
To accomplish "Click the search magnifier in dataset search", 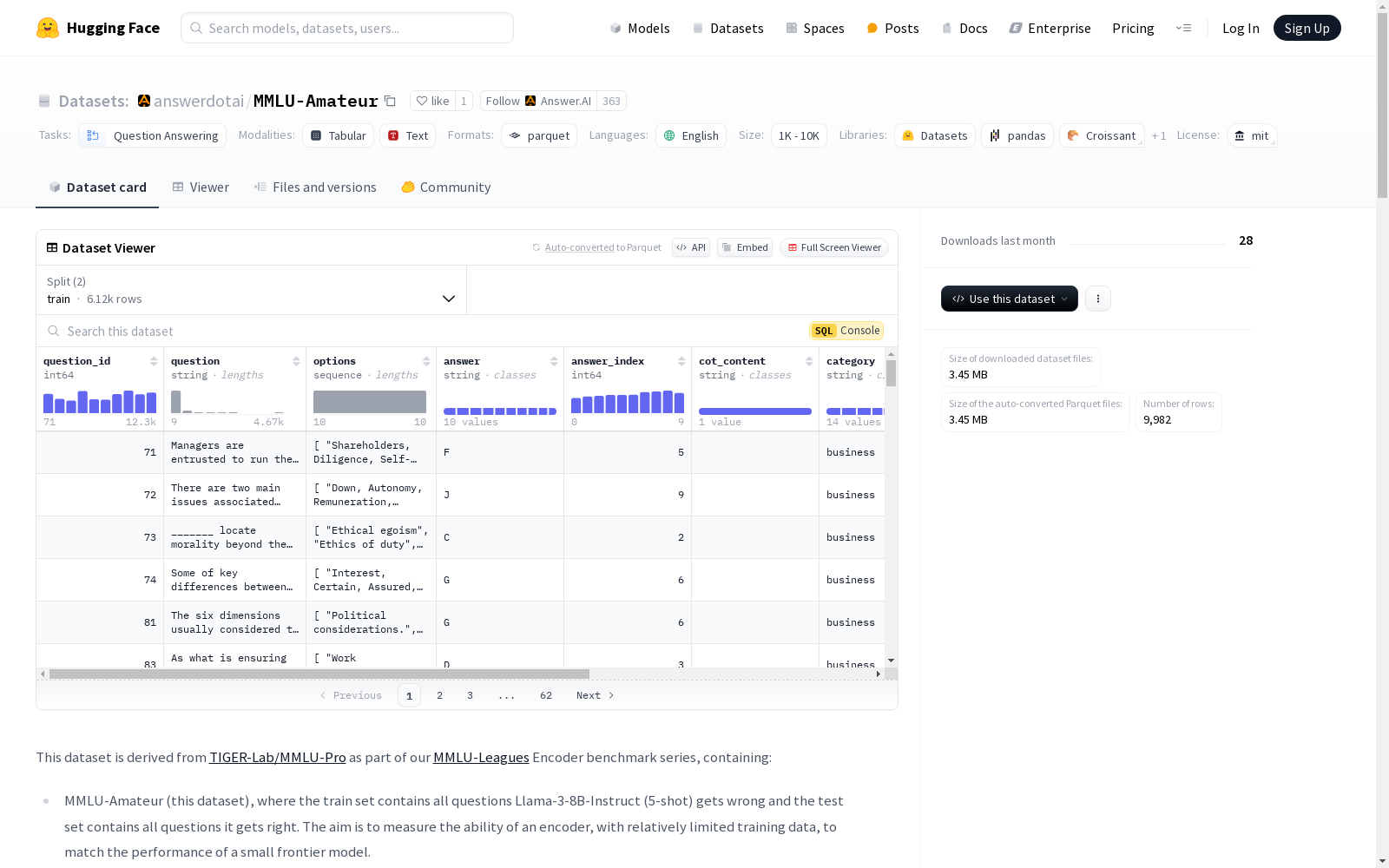I will (x=54, y=331).
